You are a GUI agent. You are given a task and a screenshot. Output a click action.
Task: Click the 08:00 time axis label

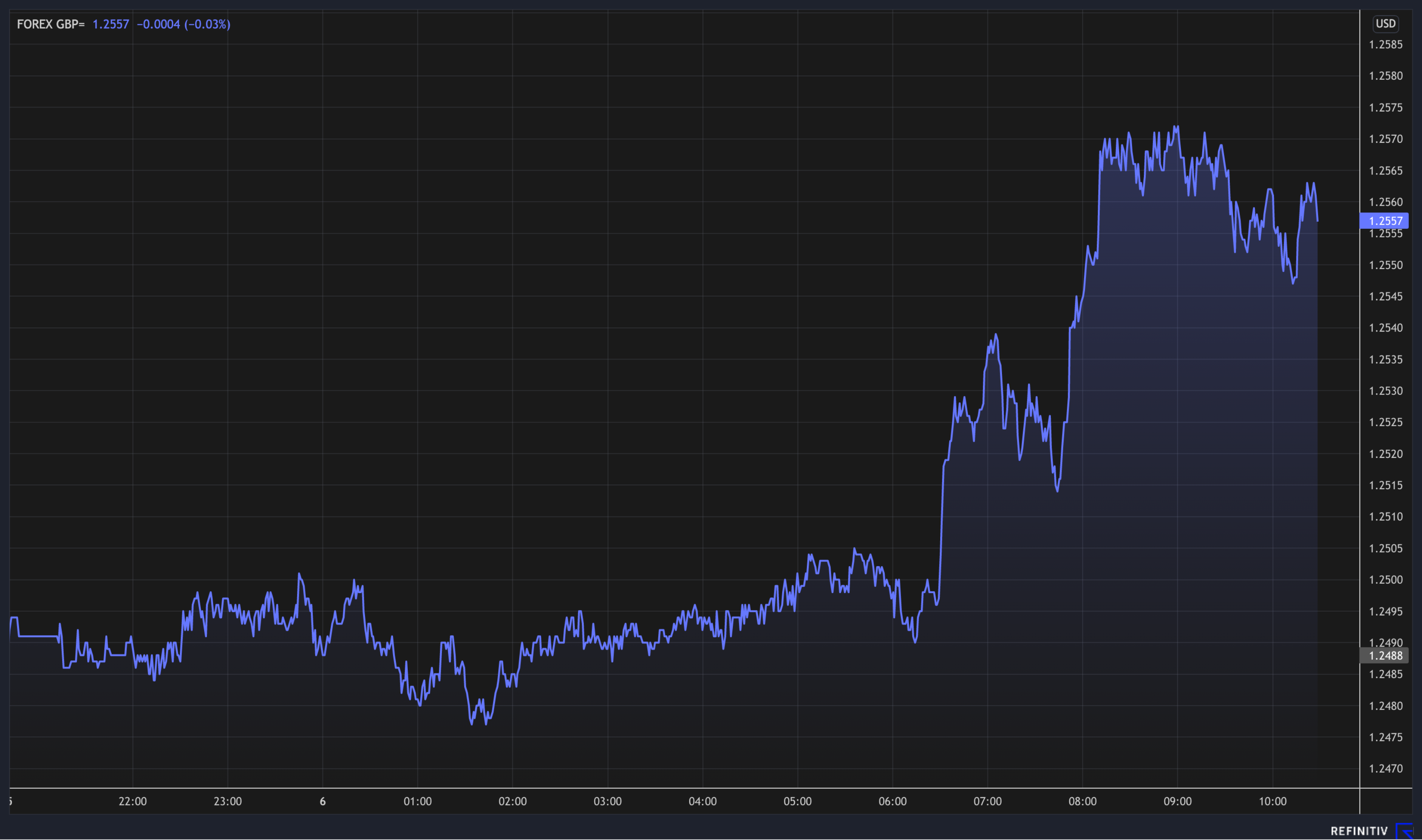point(1083,801)
